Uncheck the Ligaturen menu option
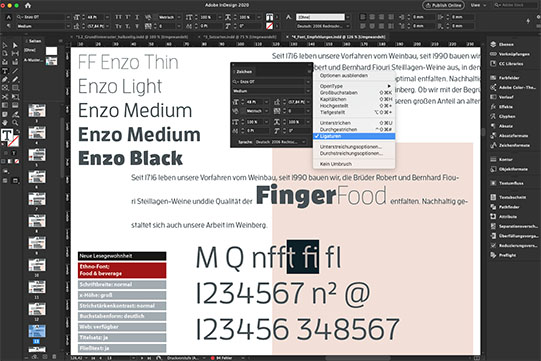This screenshot has width=541, height=361. 354,136
